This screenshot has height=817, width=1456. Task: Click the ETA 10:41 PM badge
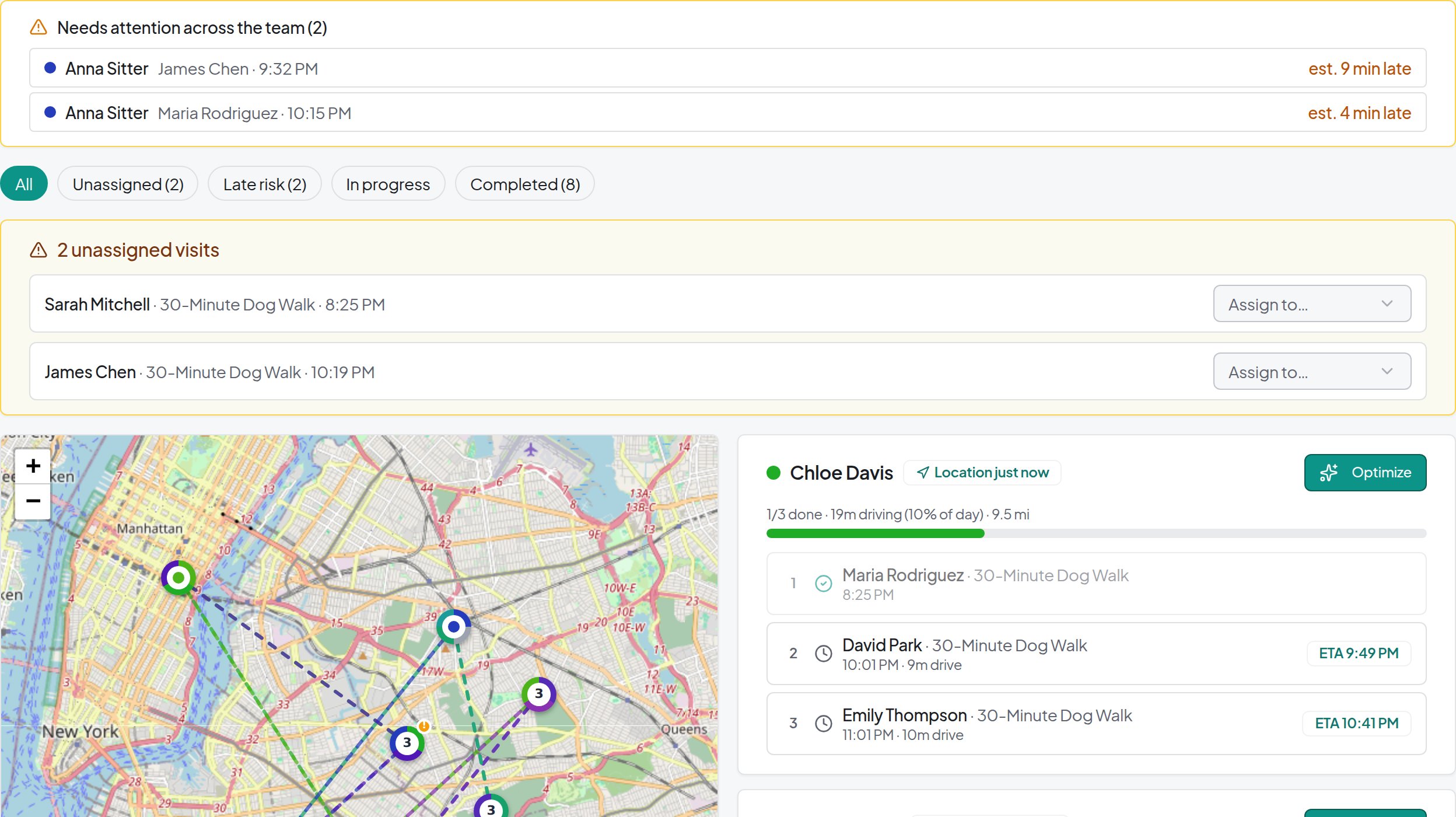1356,724
